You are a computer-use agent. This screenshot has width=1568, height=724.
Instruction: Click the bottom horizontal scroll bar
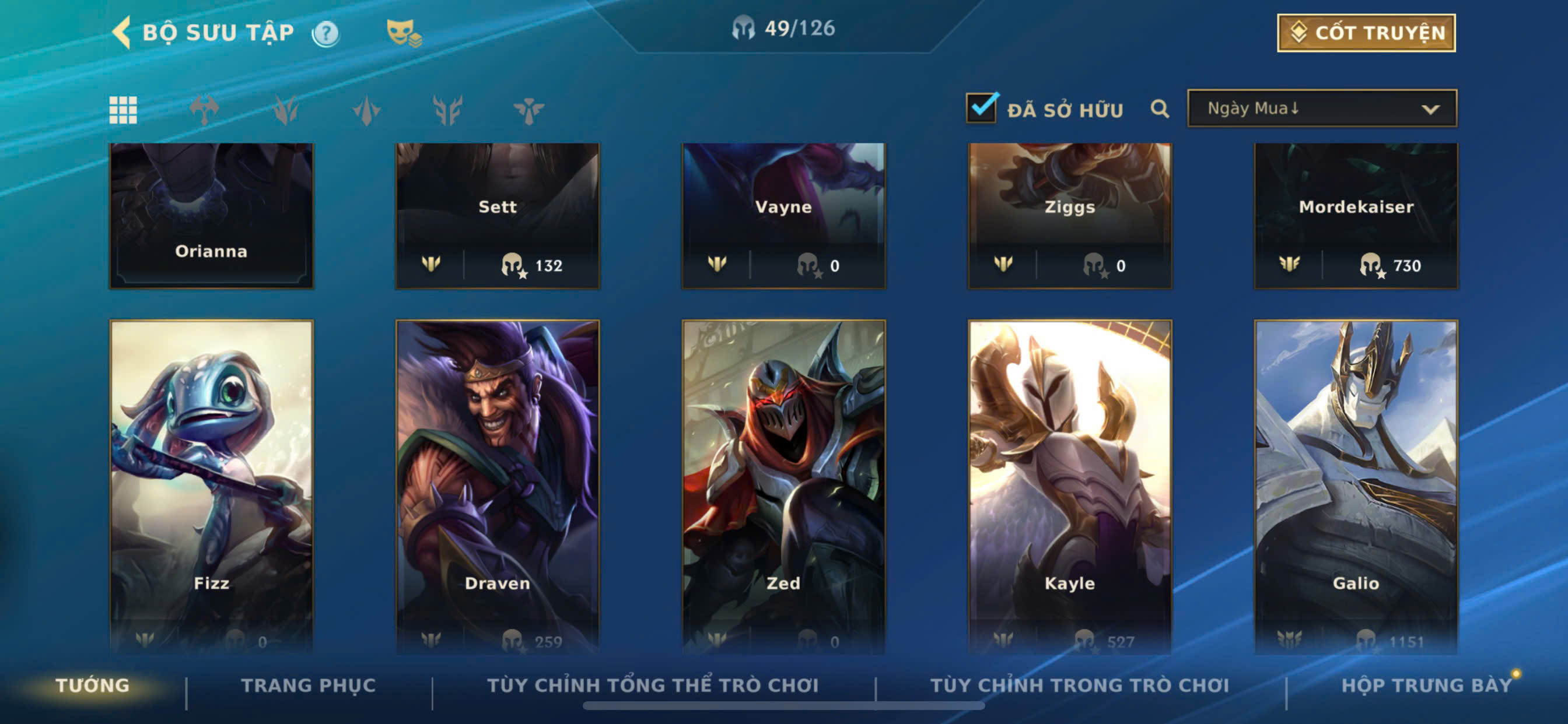(783, 706)
